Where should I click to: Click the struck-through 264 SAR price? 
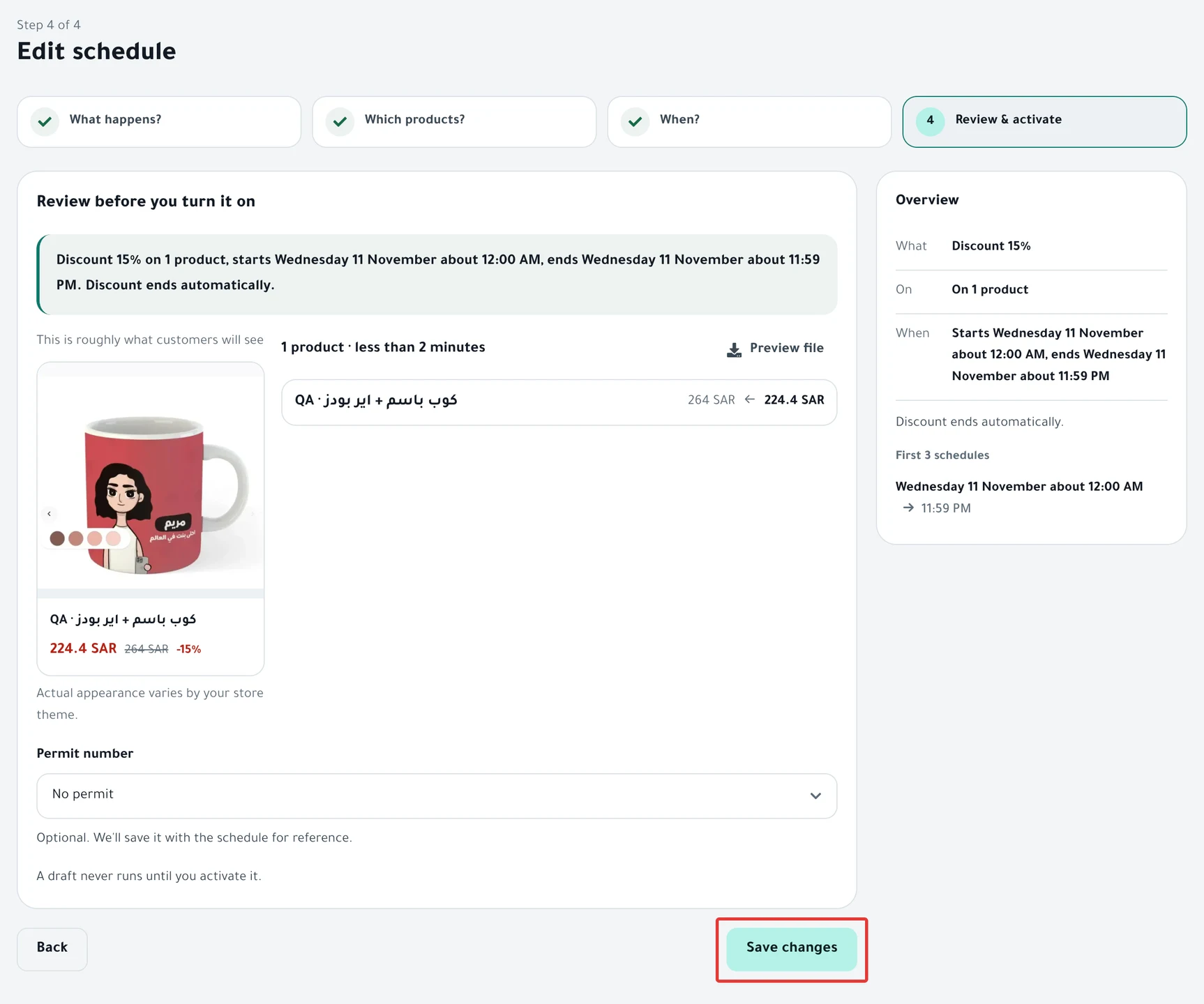[146, 649]
